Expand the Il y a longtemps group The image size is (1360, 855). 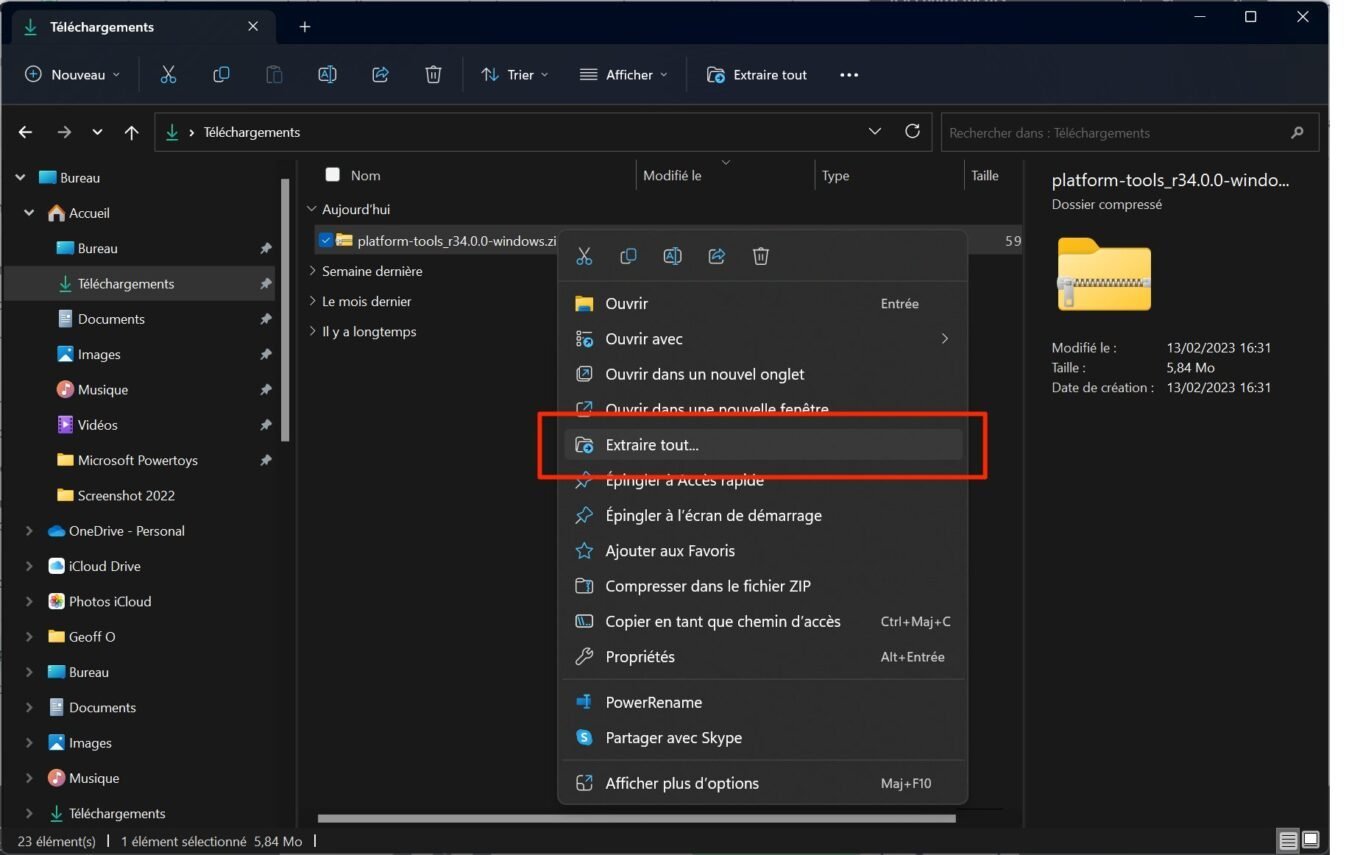pyautogui.click(x=312, y=331)
